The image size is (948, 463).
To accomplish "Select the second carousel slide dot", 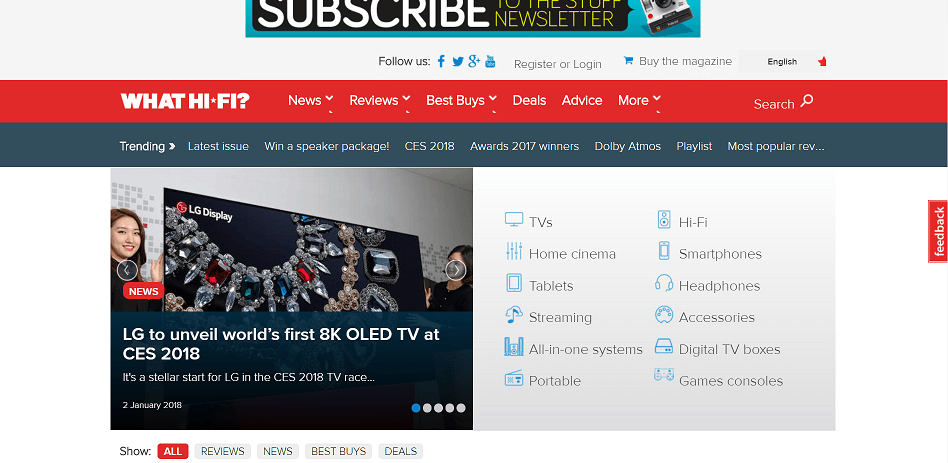I will pos(427,408).
